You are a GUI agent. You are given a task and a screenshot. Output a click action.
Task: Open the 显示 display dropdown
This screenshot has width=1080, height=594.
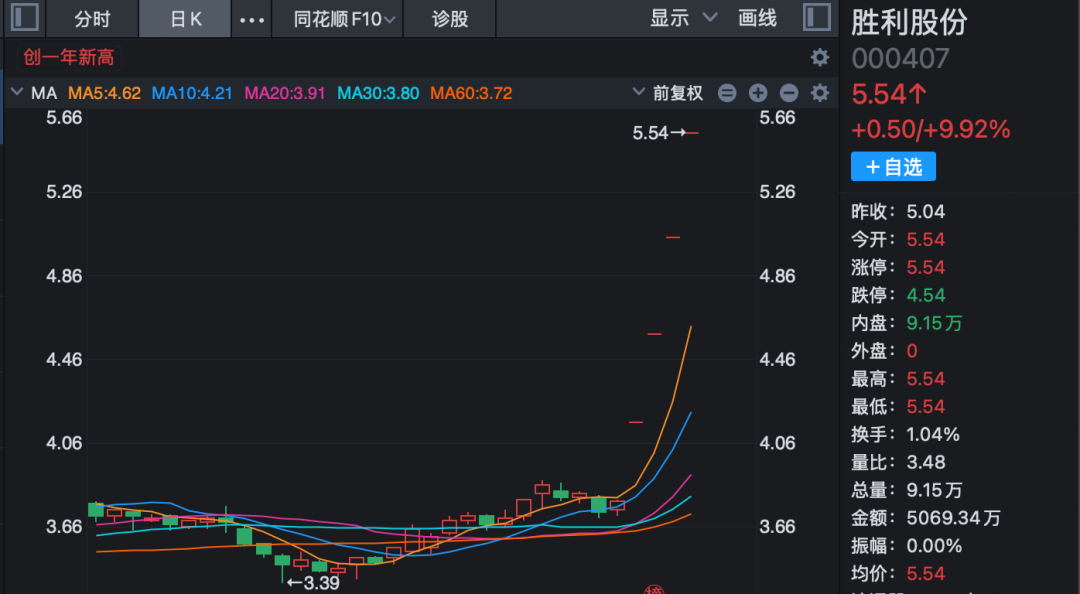683,18
